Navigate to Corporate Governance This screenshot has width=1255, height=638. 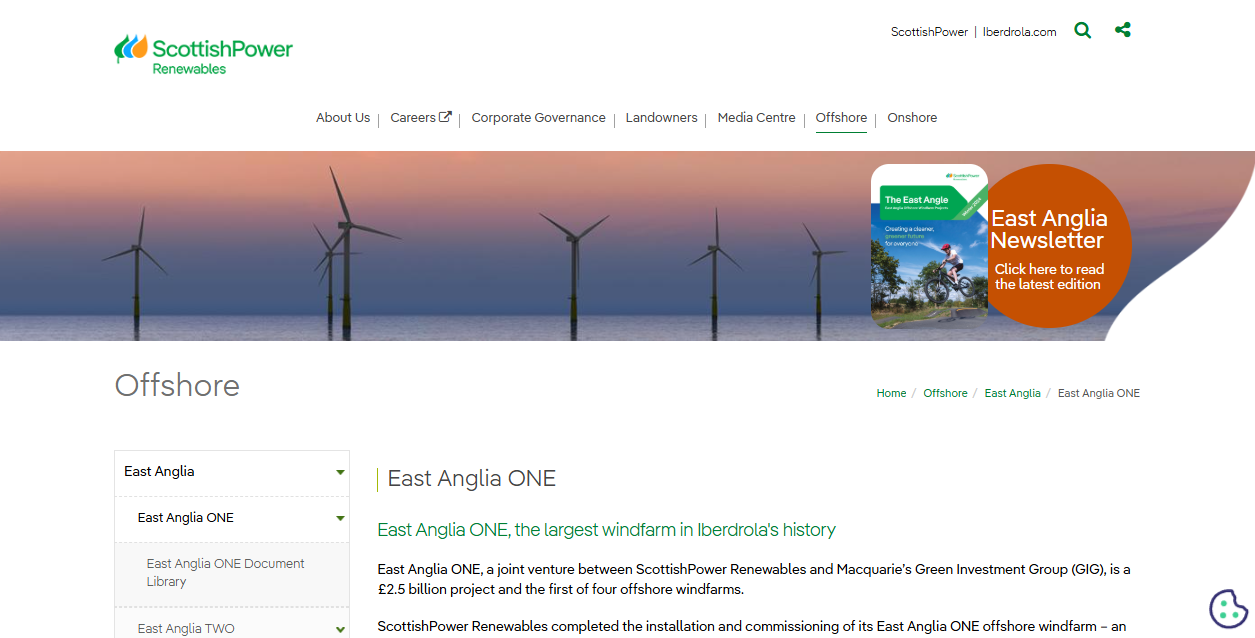pyautogui.click(x=538, y=117)
